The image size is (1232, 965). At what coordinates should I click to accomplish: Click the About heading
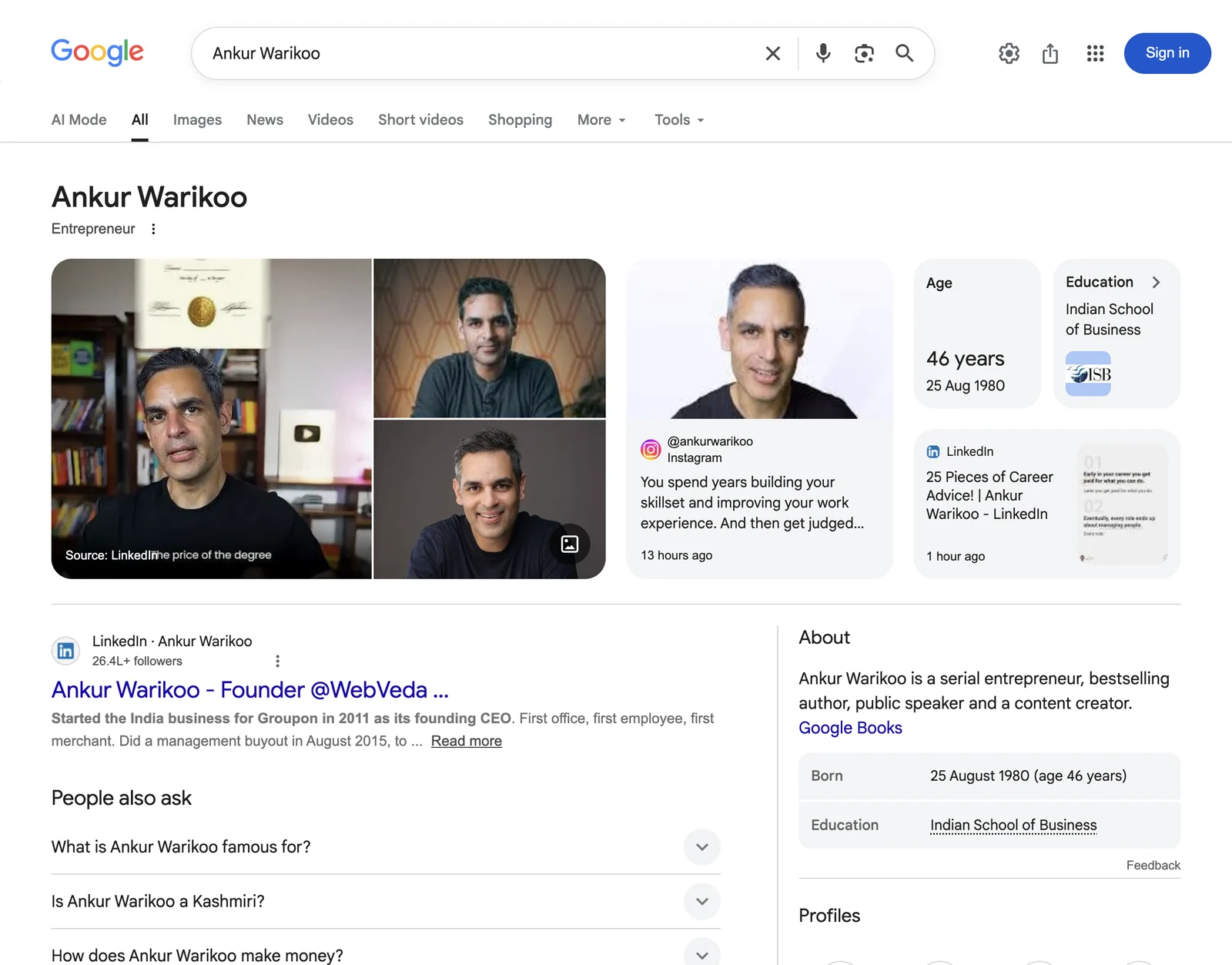coord(824,638)
